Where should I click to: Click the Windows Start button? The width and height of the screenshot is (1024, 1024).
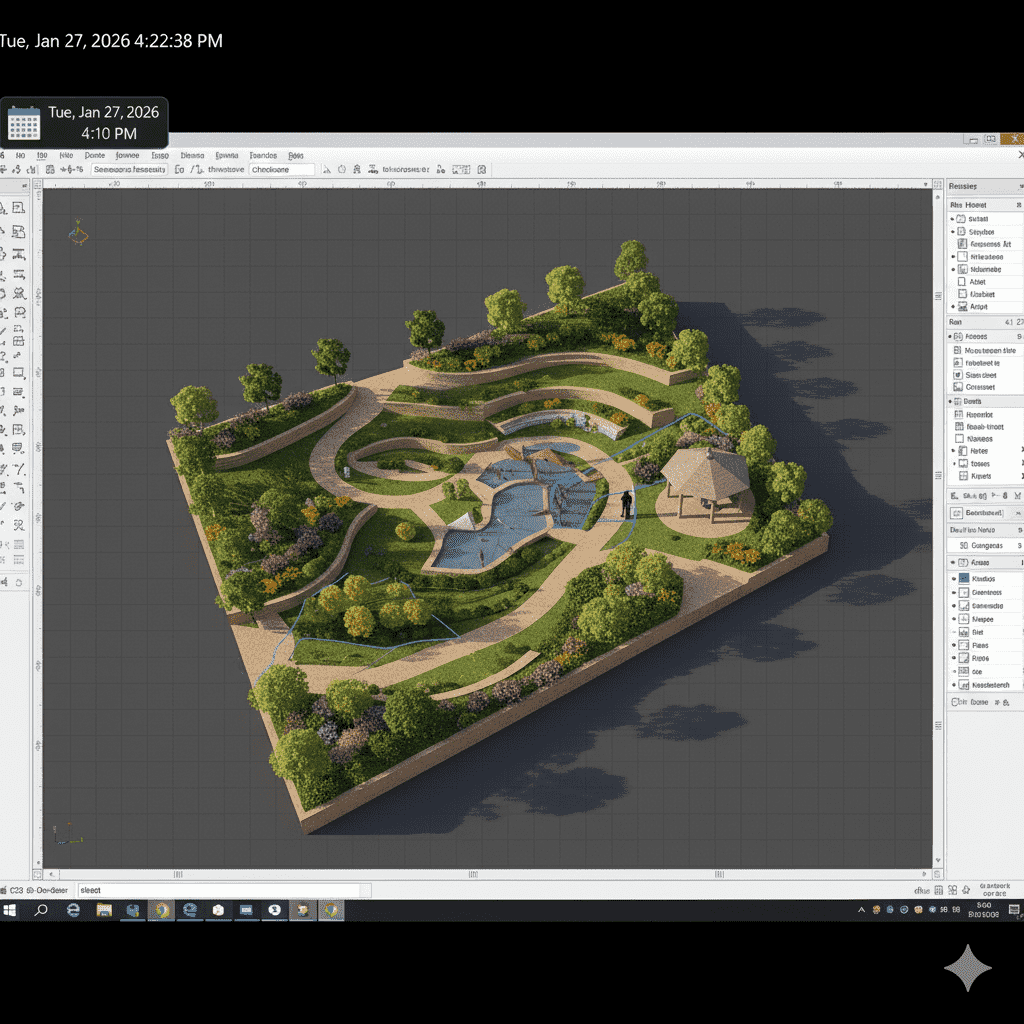click(x=11, y=910)
